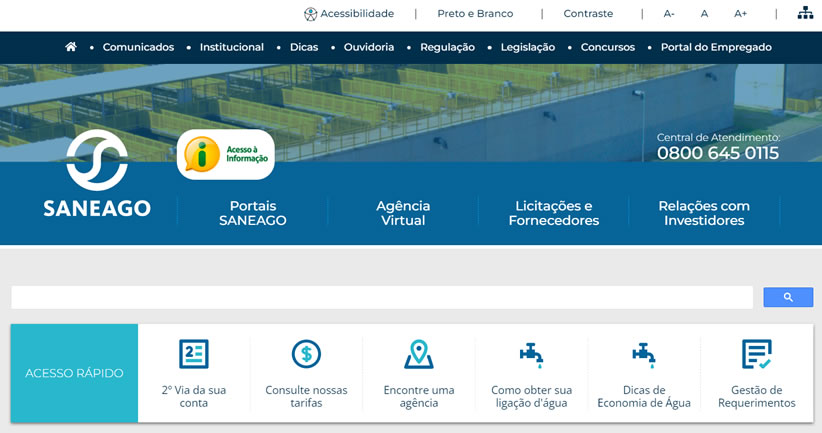Viewport: 822px width, 433px height.
Task: Click the 2ª Via da sua conta bill icon
Action: (193, 354)
